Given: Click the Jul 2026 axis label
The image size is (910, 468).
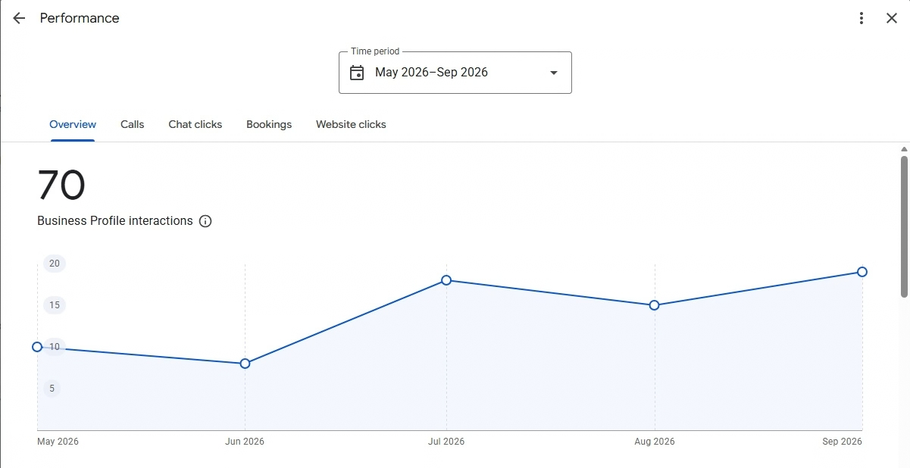Looking at the screenshot, I should click(x=446, y=442).
